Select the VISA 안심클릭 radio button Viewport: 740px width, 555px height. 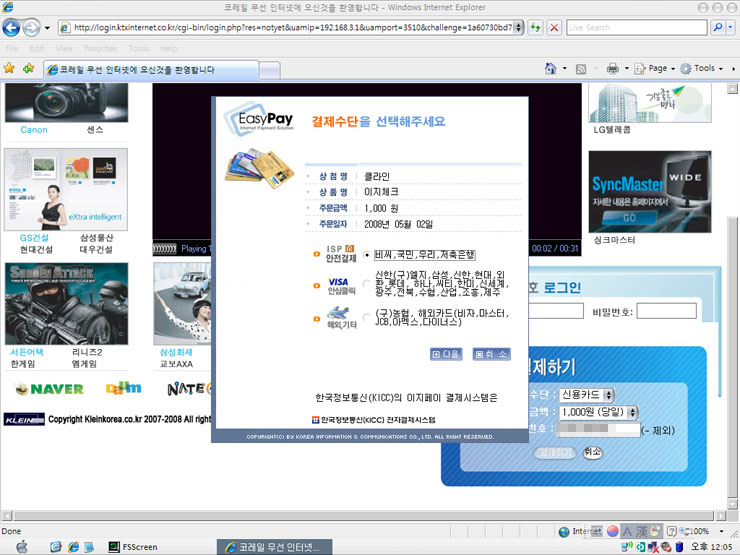pos(367,283)
